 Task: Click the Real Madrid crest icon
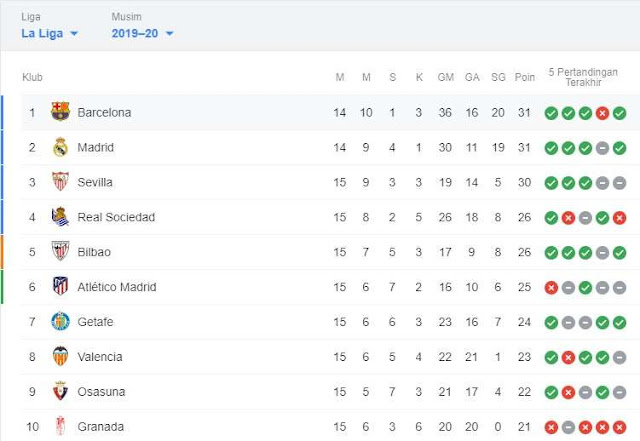60,147
